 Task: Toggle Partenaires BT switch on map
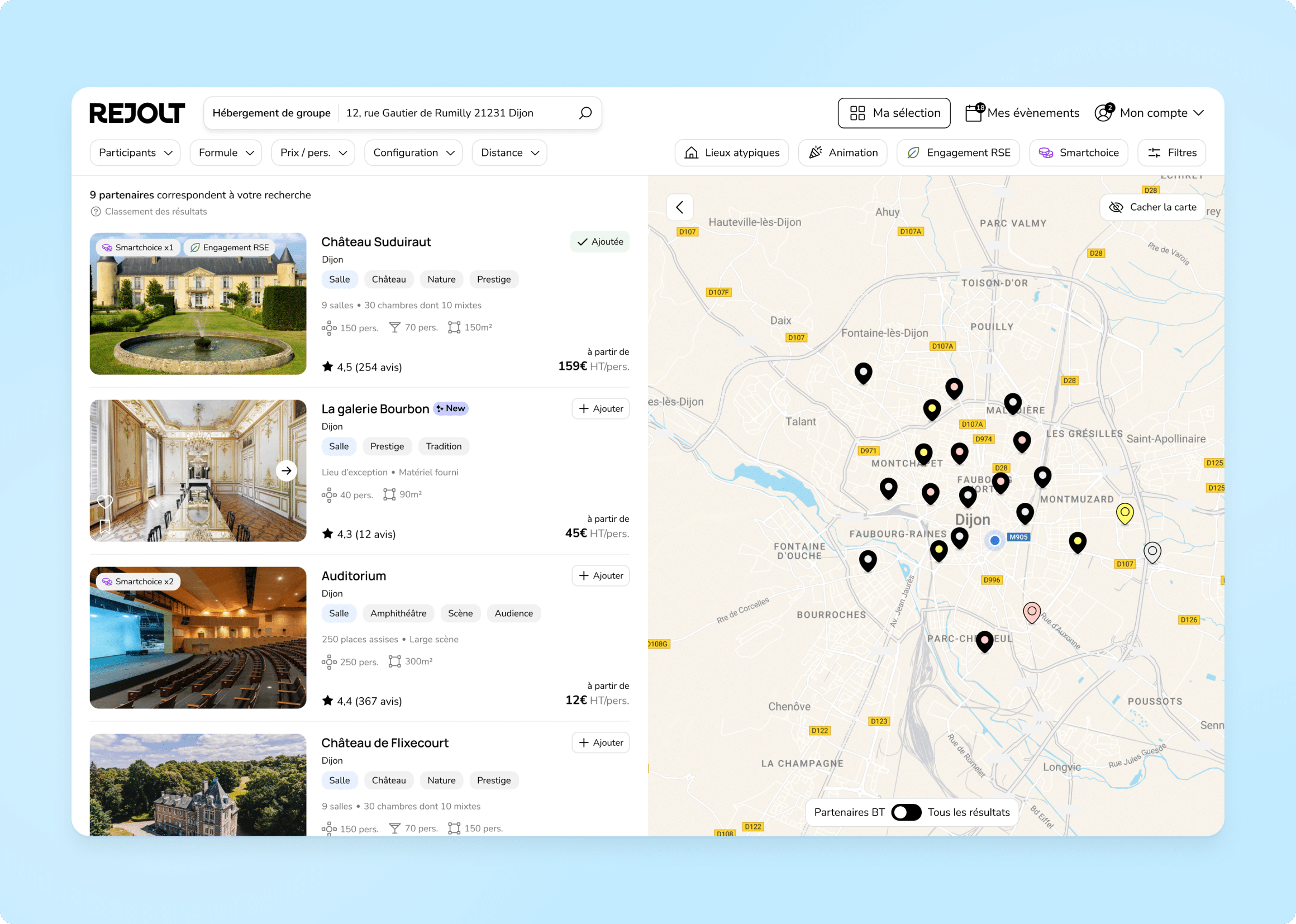906,812
